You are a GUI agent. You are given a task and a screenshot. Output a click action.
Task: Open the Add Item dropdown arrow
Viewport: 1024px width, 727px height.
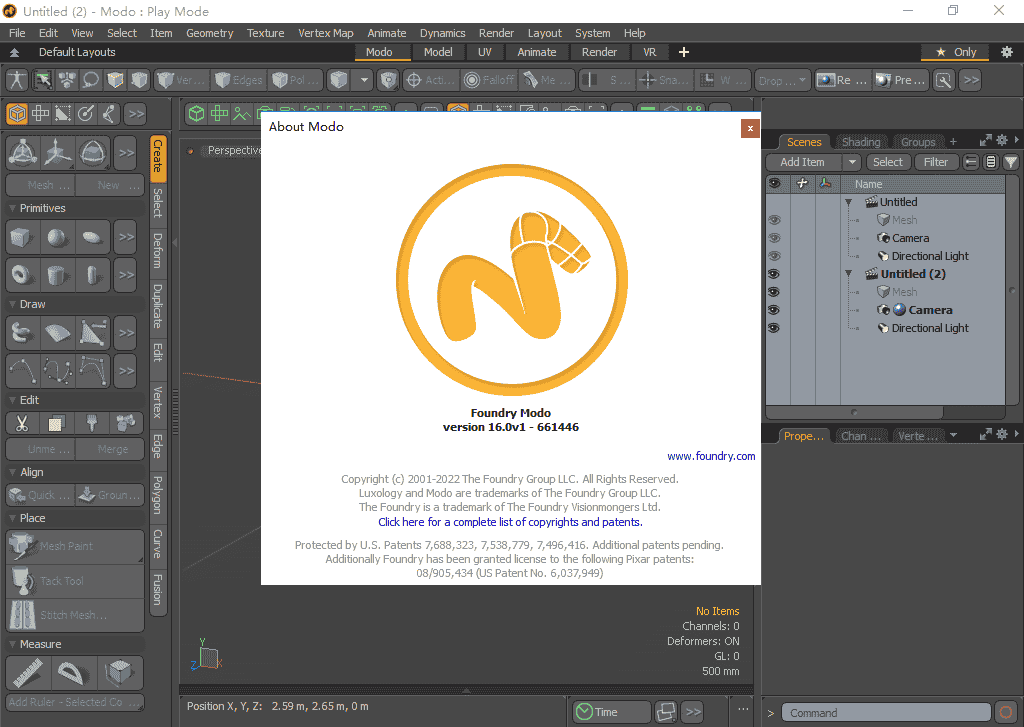[x=852, y=161]
